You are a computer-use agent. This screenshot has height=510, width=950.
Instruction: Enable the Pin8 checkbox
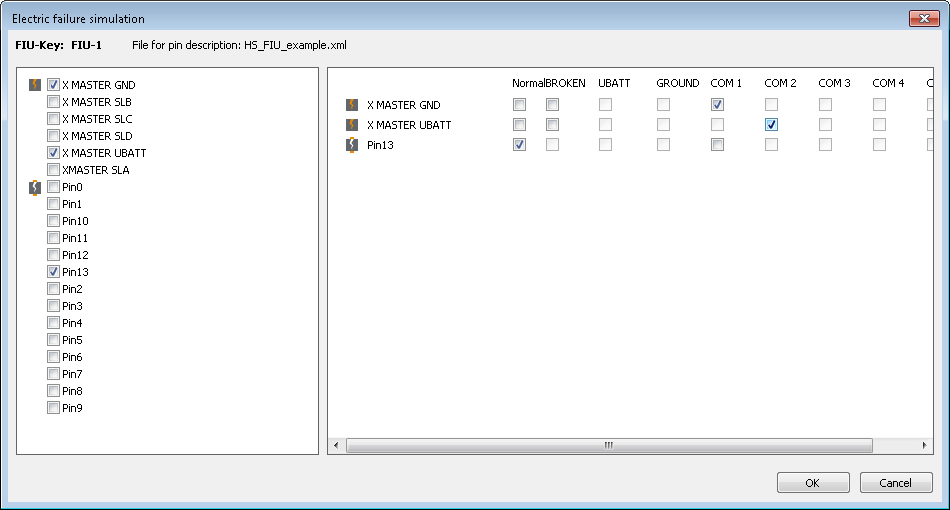[53, 390]
